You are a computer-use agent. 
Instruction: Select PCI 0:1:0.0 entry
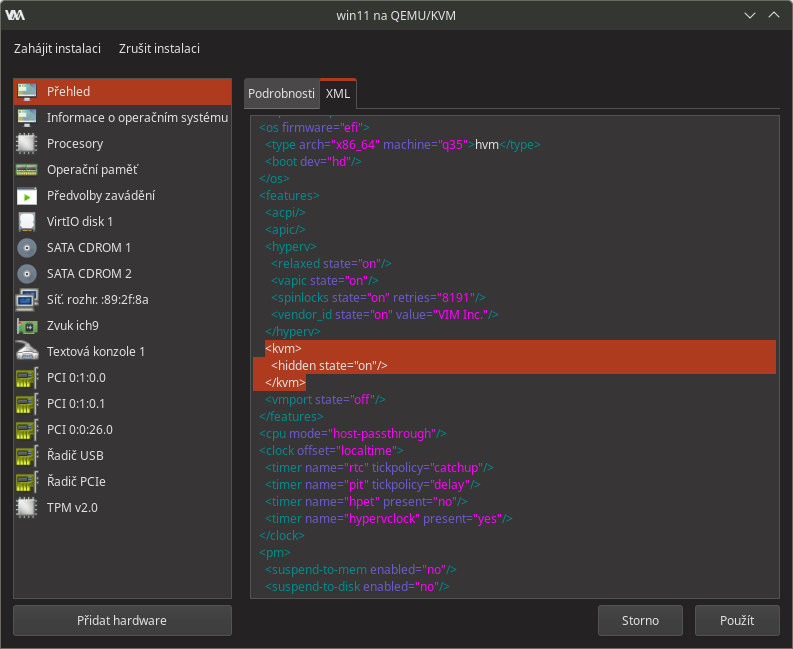122,378
